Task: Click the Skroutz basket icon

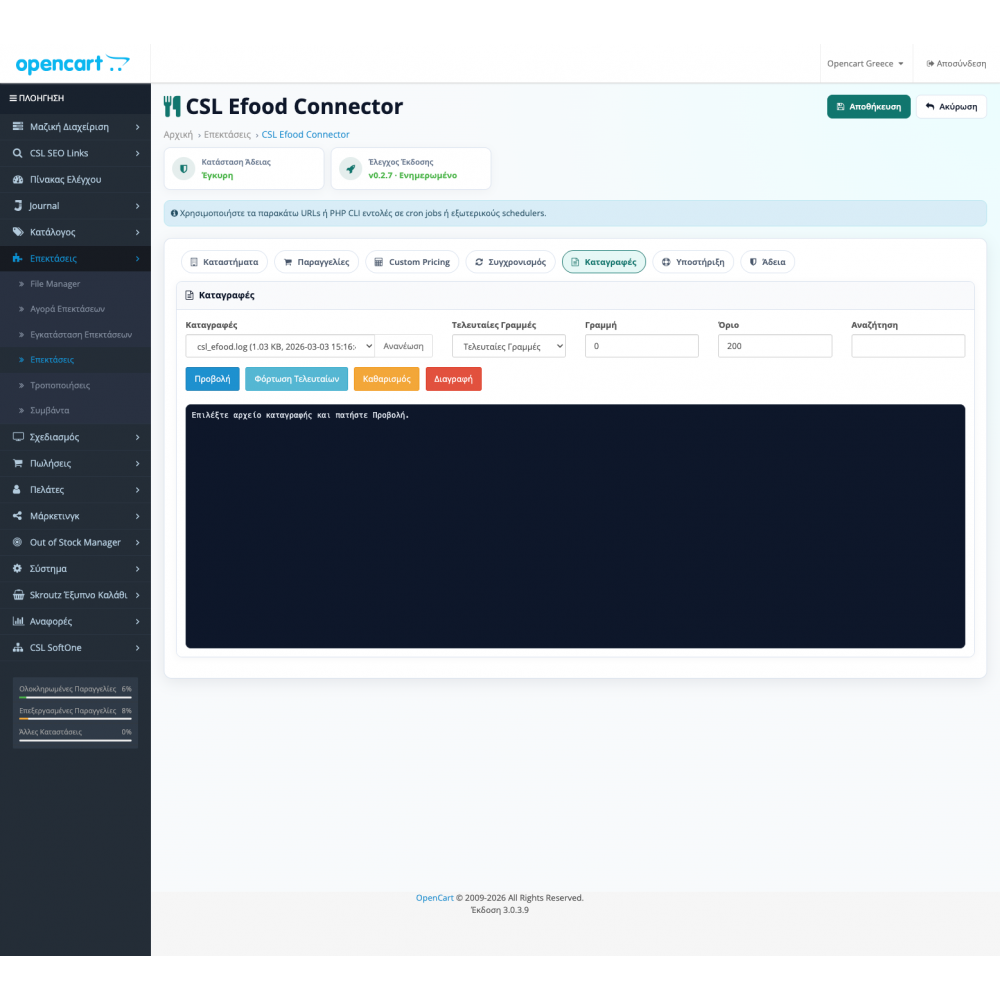Action: point(18,594)
